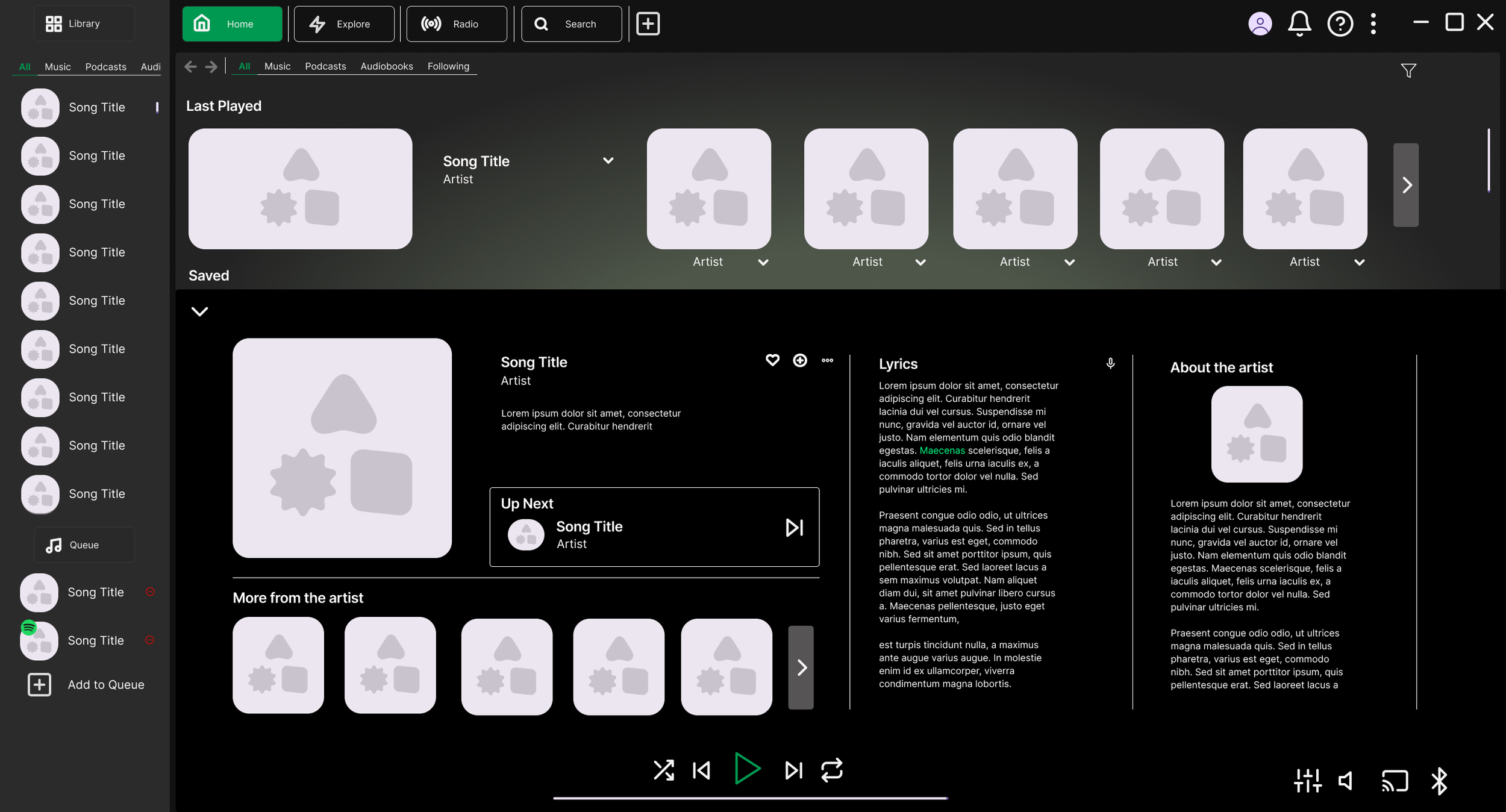Toggle repeat mode
The height and width of the screenshot is (812, 1506).
point(831,770)
